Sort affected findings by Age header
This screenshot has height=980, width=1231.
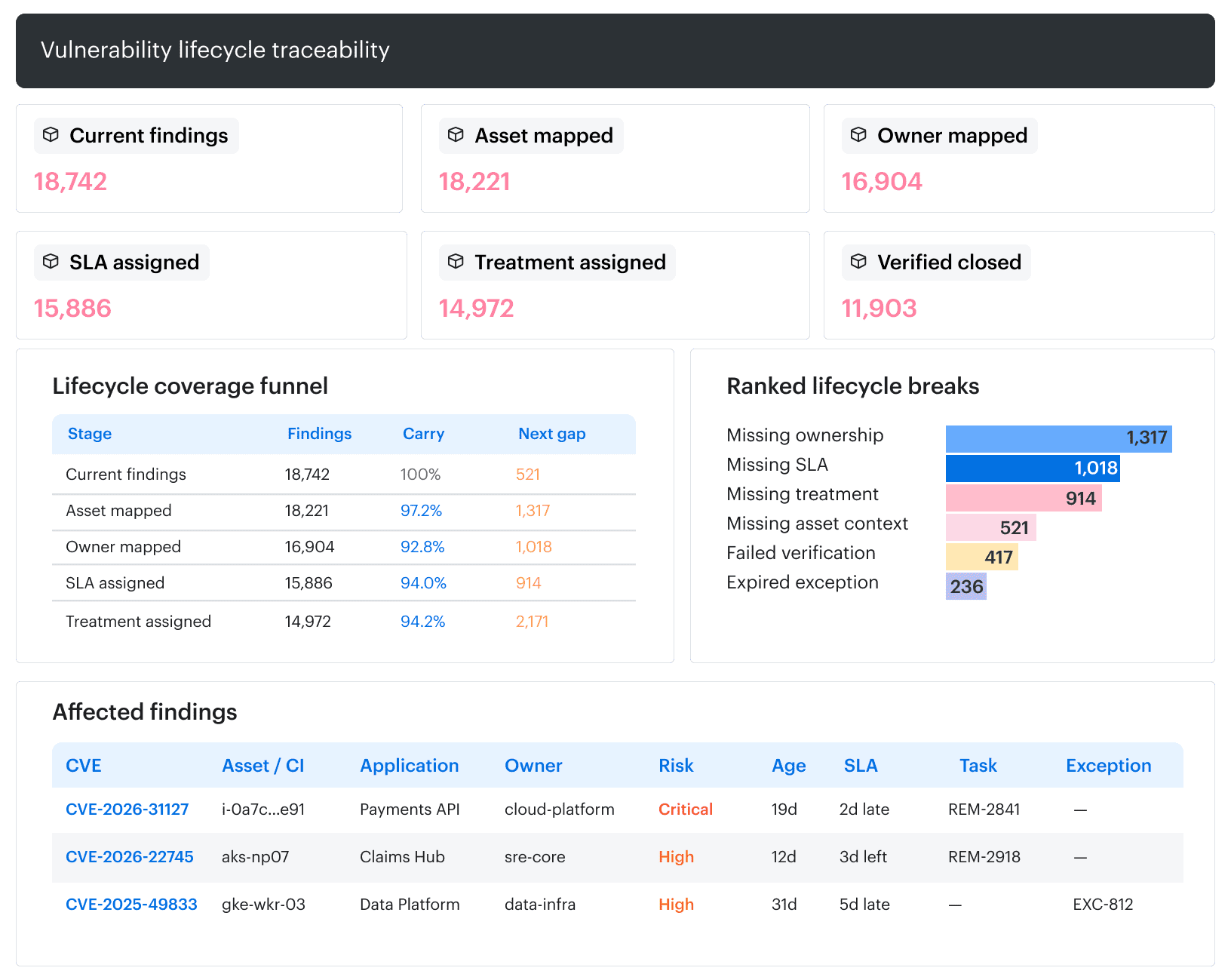pos(789,766)
